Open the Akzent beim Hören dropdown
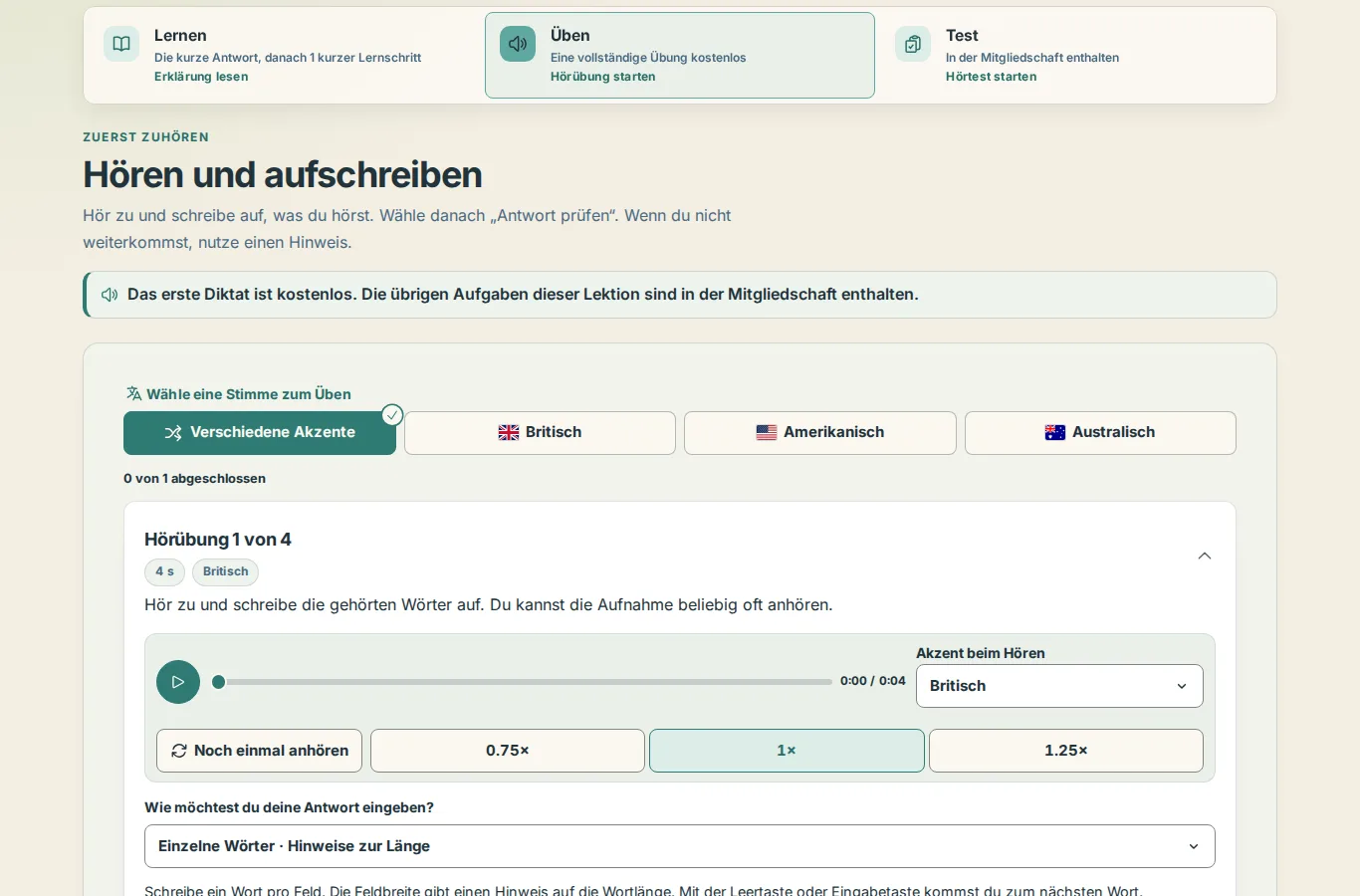 (x=1059, y=686)
